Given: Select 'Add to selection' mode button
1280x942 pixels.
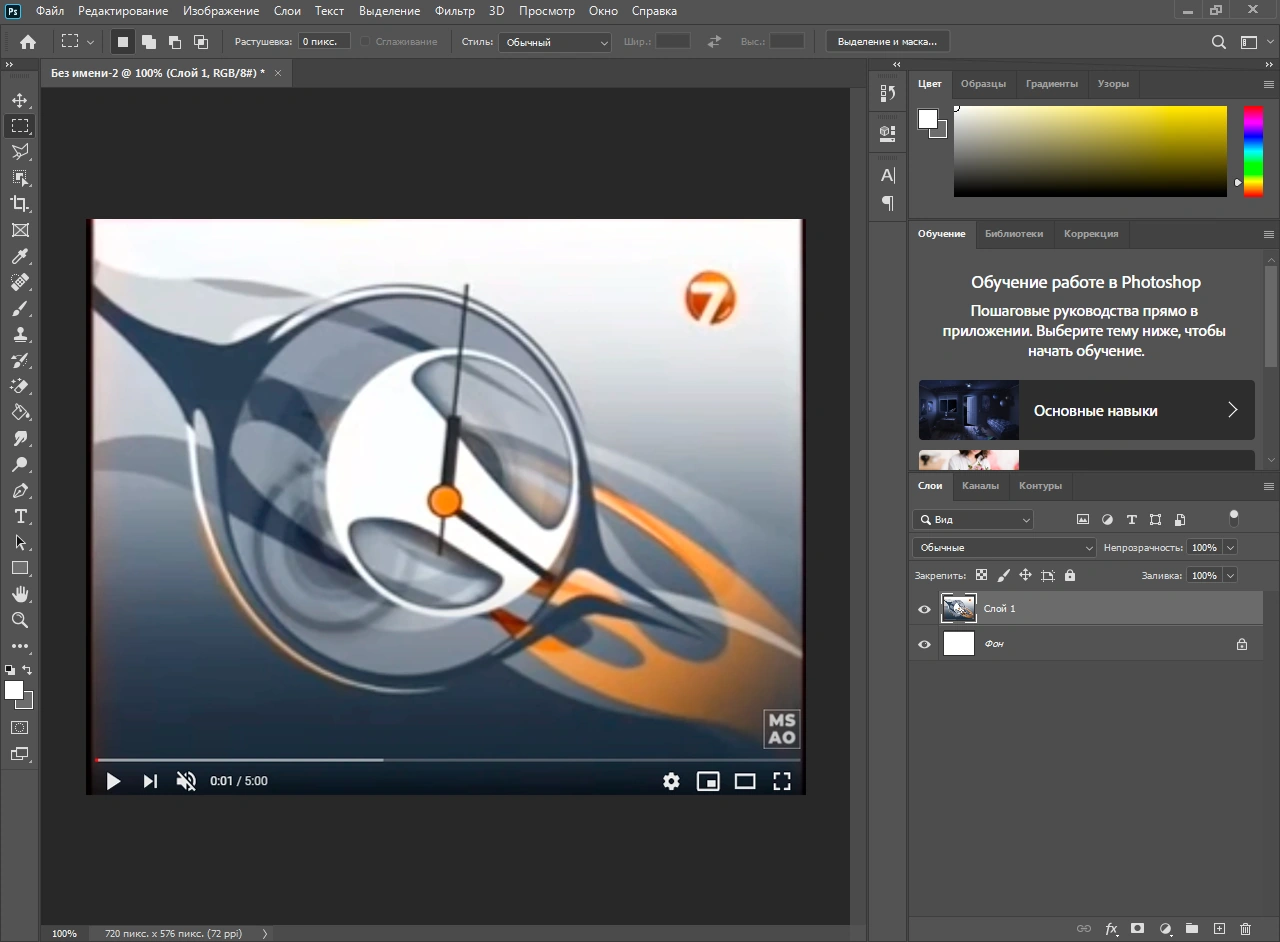Looking at the screenshot, I should click(x=148, y=42).
